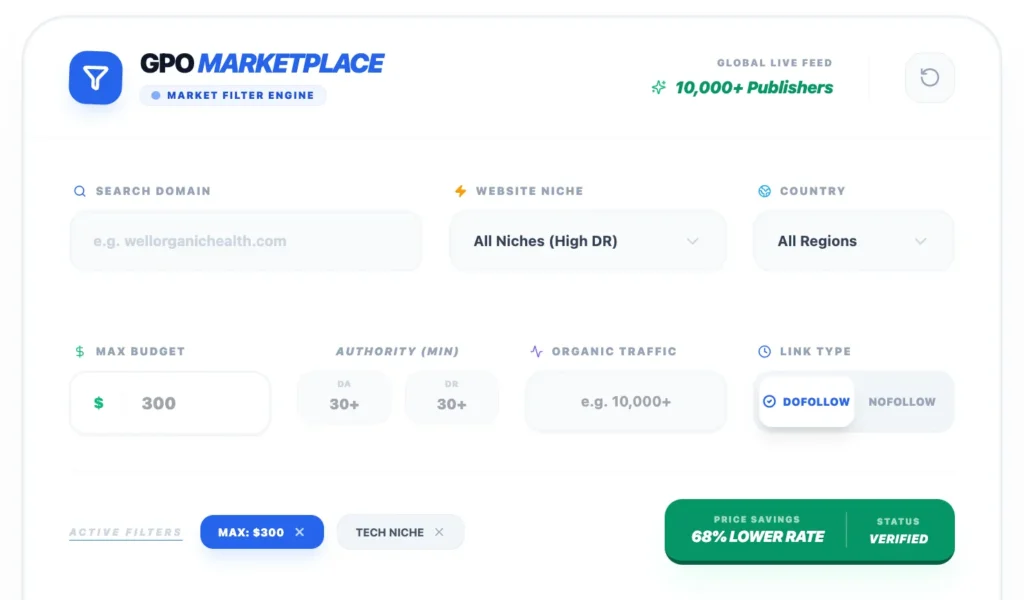Screen dimensions: 1024x600
Task: Click the magnifier icon next to Search Domain
Action: click(x=80, y=191)
